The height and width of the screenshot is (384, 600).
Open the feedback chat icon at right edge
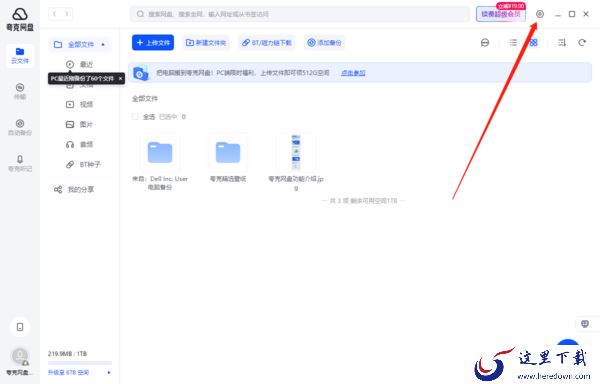(x=585, y=324)
